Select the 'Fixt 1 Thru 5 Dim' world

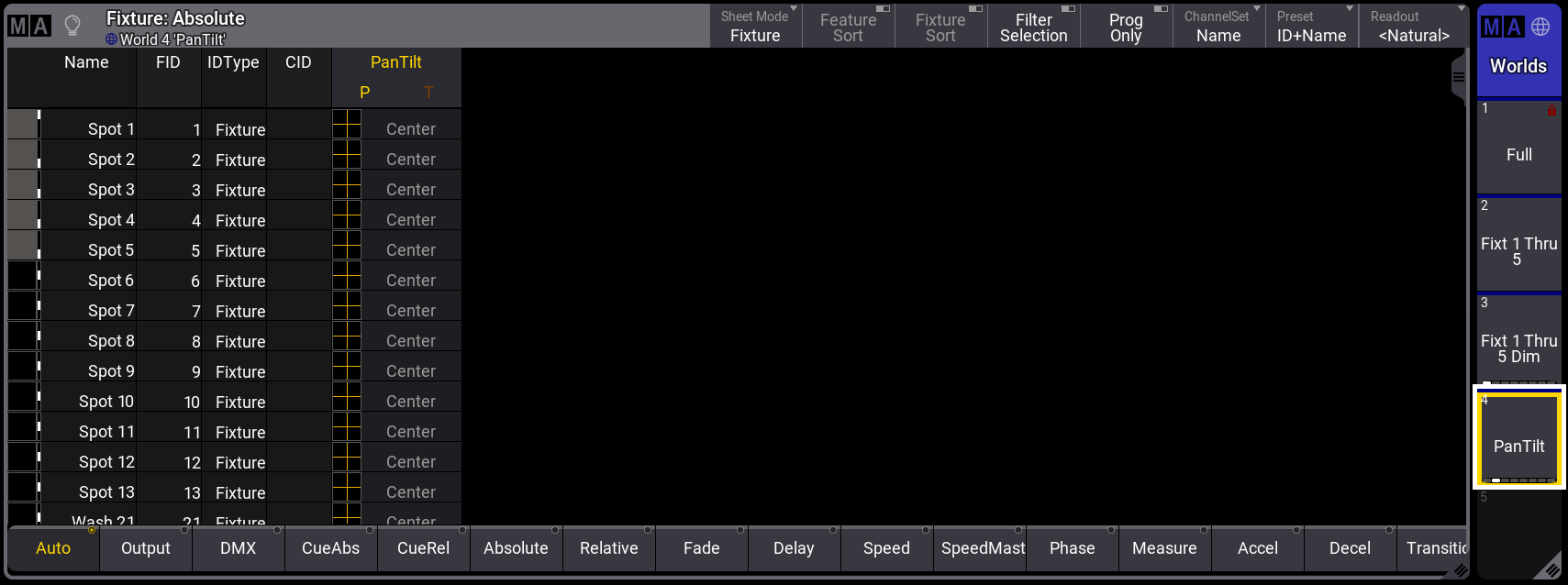point(1518,341)
